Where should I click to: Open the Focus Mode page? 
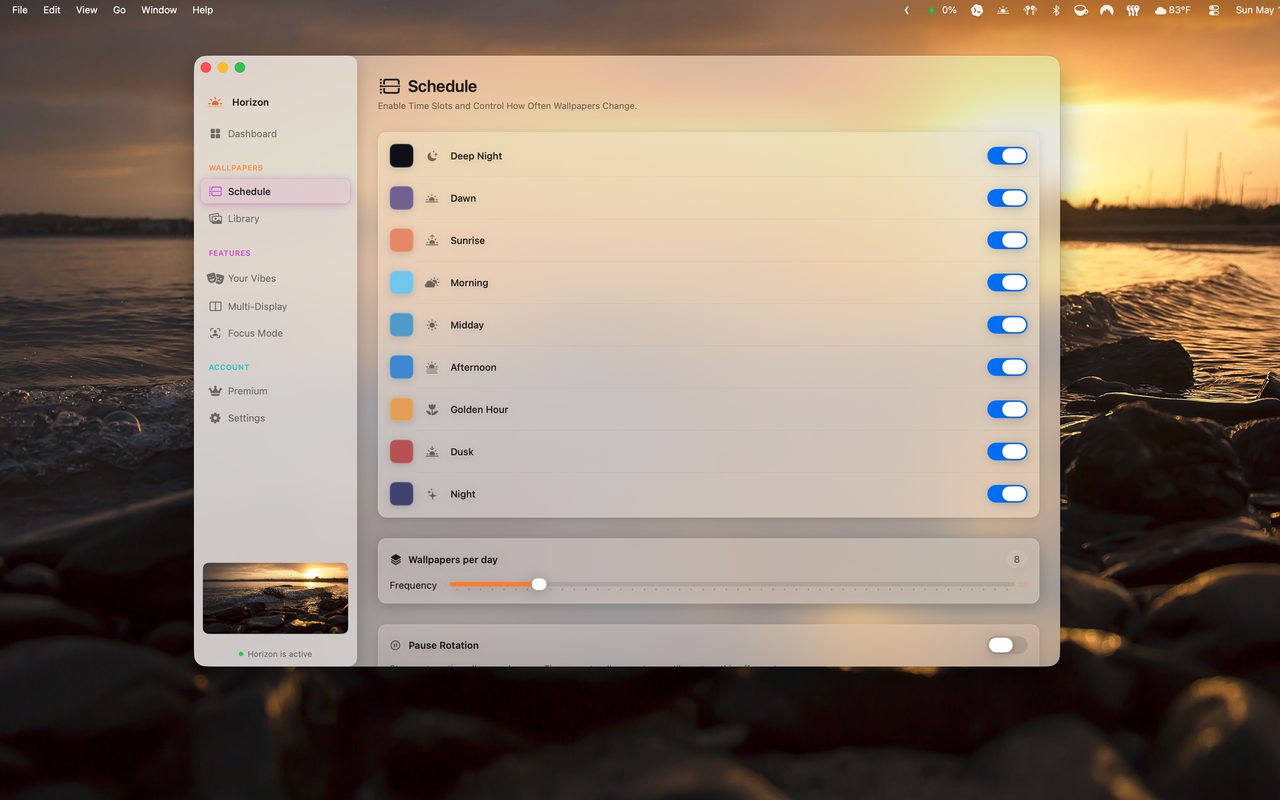[x=275, y=333]
